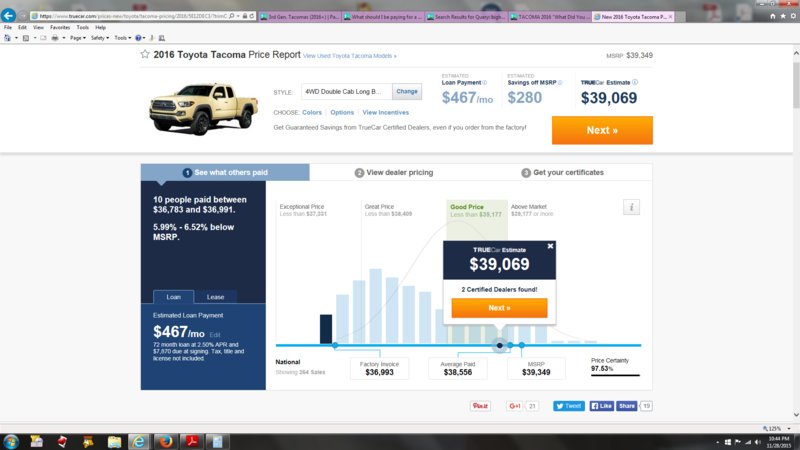Viewport: 800px width, 450px height.
Task: Open the folder explorer icon in taskbar
Action: tap(114, 441)
